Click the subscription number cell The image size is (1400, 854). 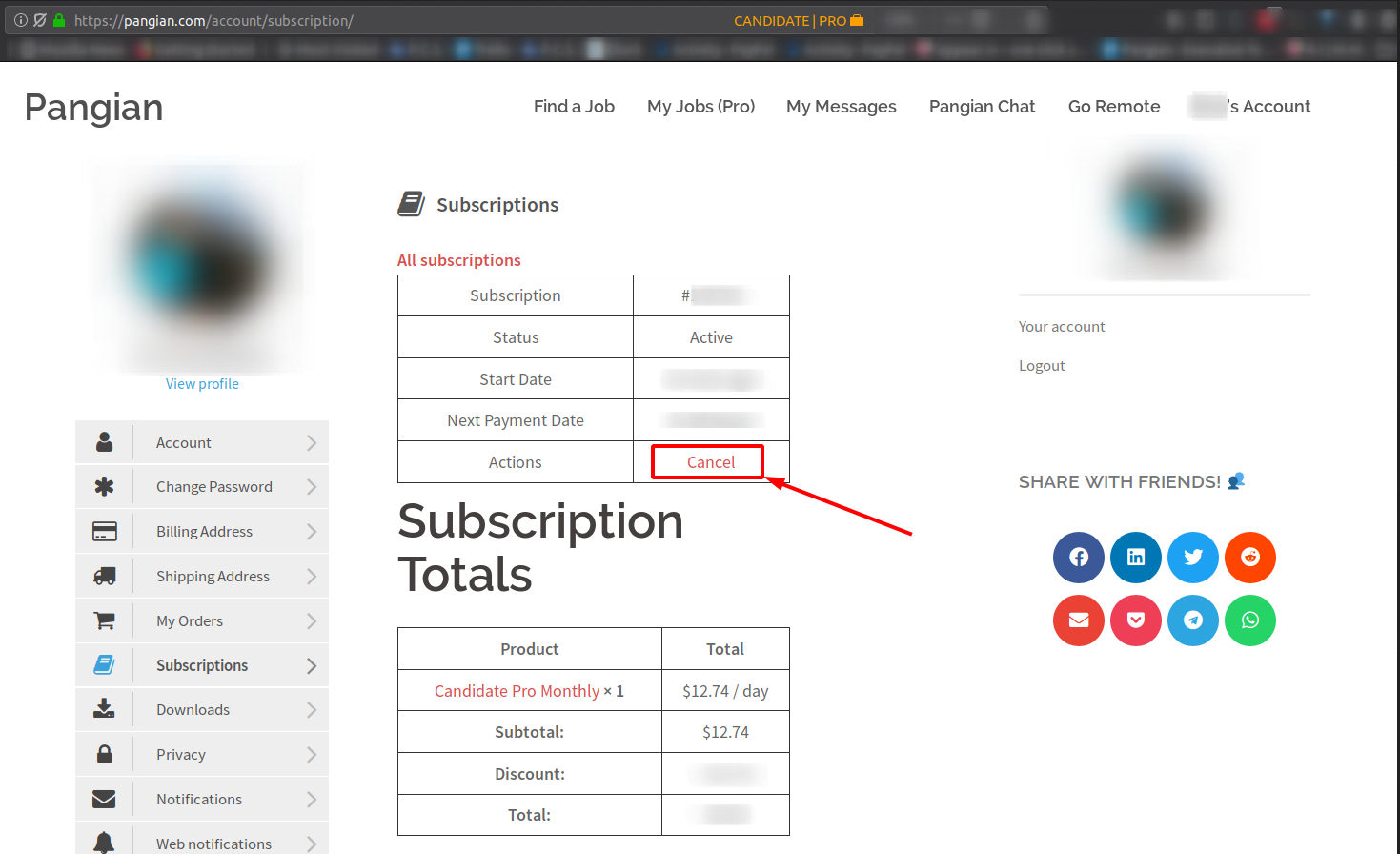[x=712, y=295]
